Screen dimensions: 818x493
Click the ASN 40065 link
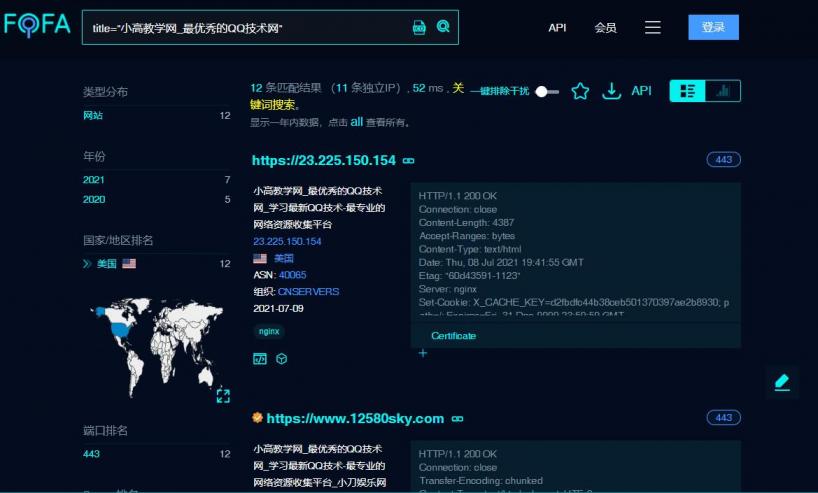[x=293, y=275]
